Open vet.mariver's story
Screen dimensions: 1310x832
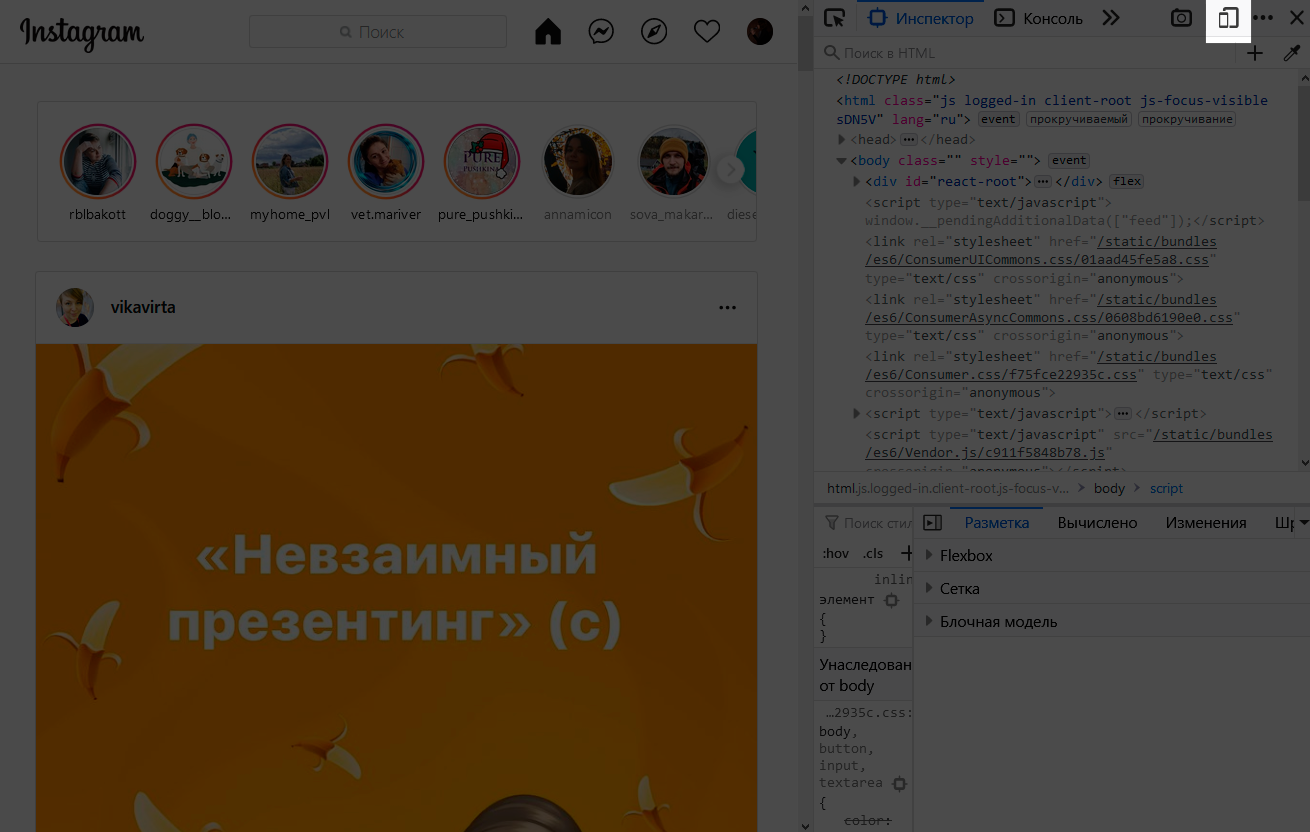coord(386,162)
